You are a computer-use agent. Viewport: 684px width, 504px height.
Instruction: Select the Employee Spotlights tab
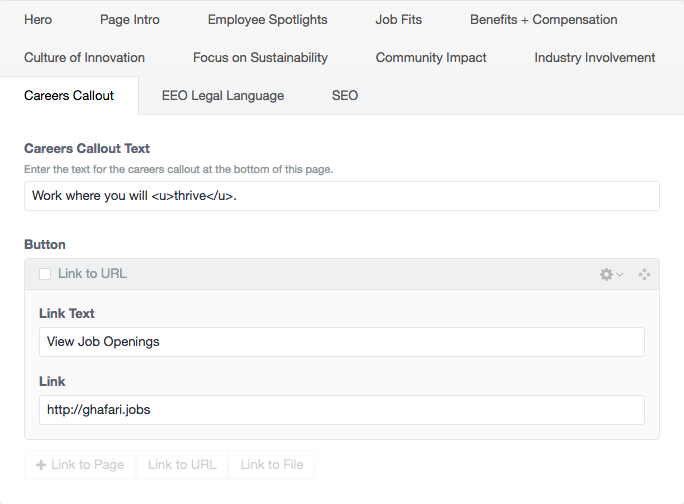(x=267, y=20)
